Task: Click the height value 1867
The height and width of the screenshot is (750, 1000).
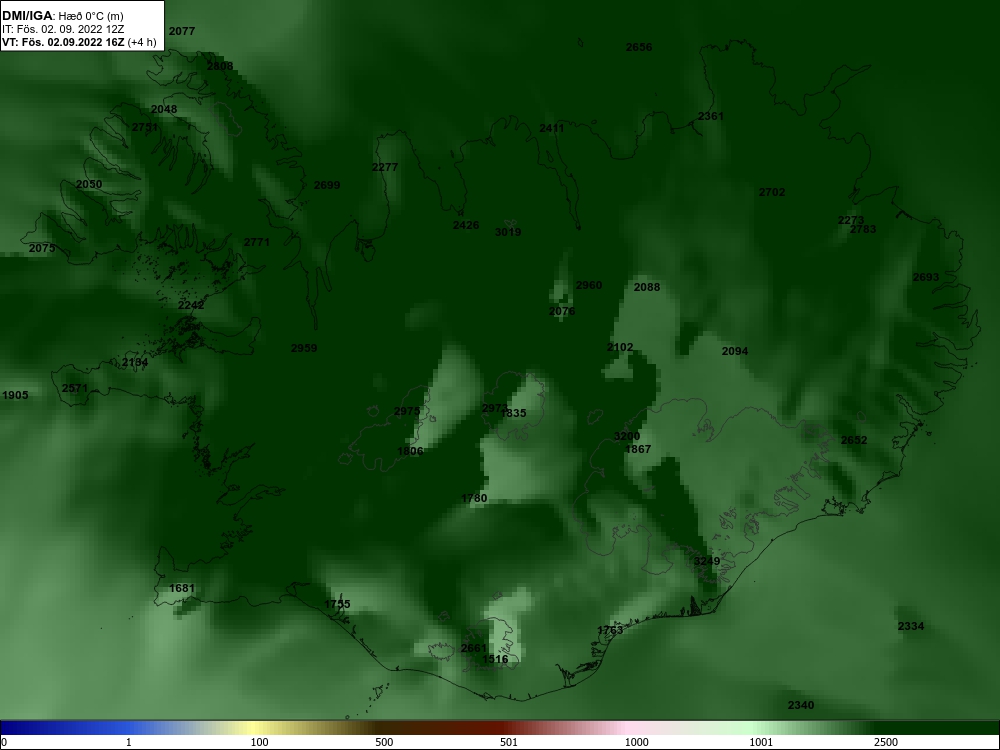Action: 638,450
